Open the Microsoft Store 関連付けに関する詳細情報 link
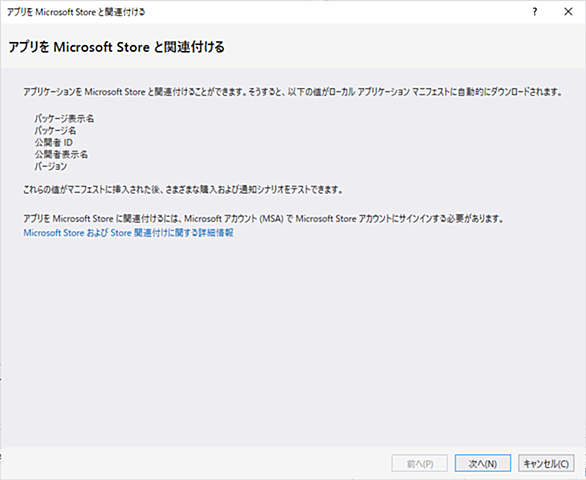The height and width of the screenshot is (480, 586). coord(129,233)
